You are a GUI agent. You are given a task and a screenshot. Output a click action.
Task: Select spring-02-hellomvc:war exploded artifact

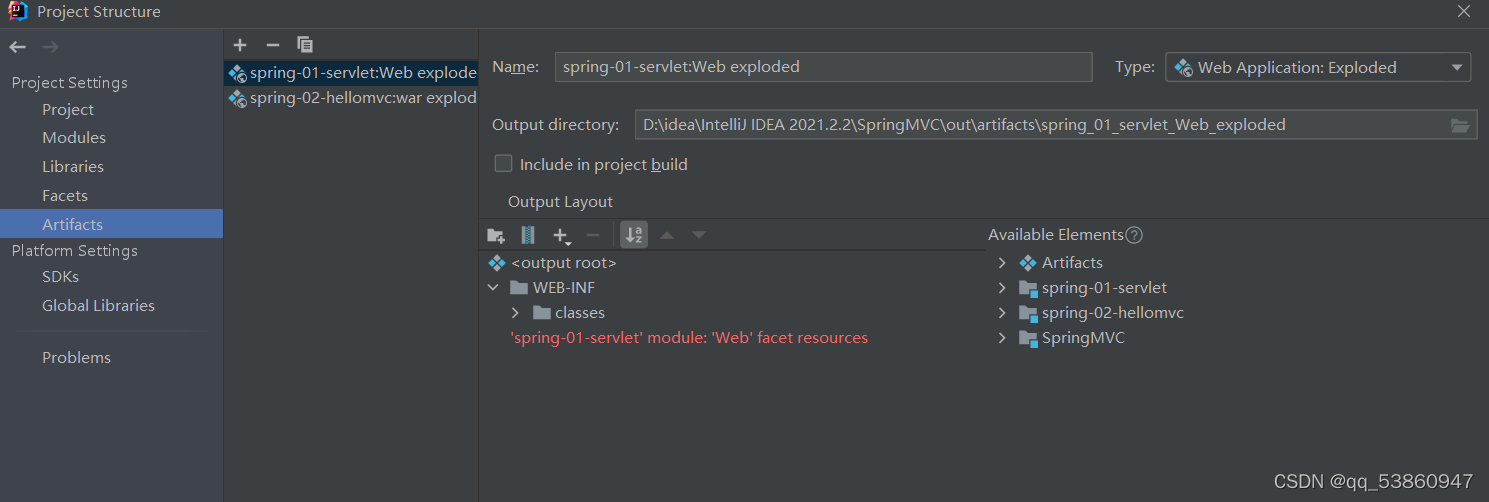tap(352, 98)
